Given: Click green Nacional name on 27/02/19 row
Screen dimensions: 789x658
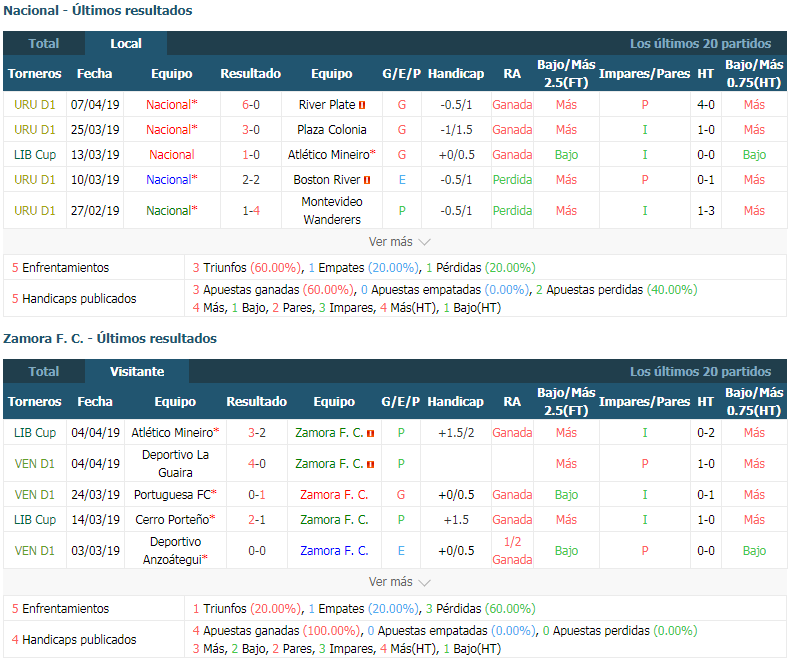Looking at the screenshot, I should (169, 211).
